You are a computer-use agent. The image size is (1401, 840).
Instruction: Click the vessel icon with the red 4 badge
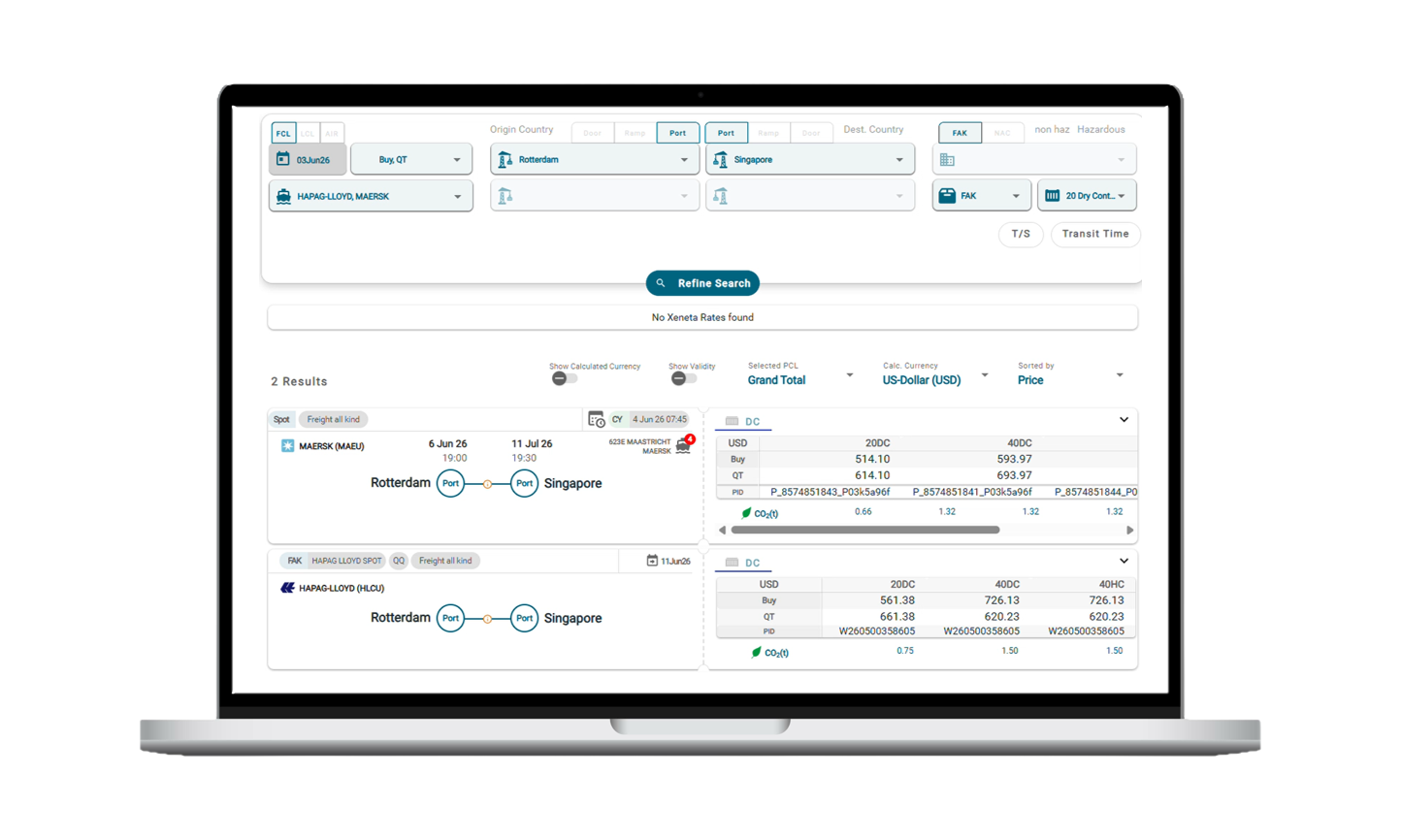click(684, 445)
